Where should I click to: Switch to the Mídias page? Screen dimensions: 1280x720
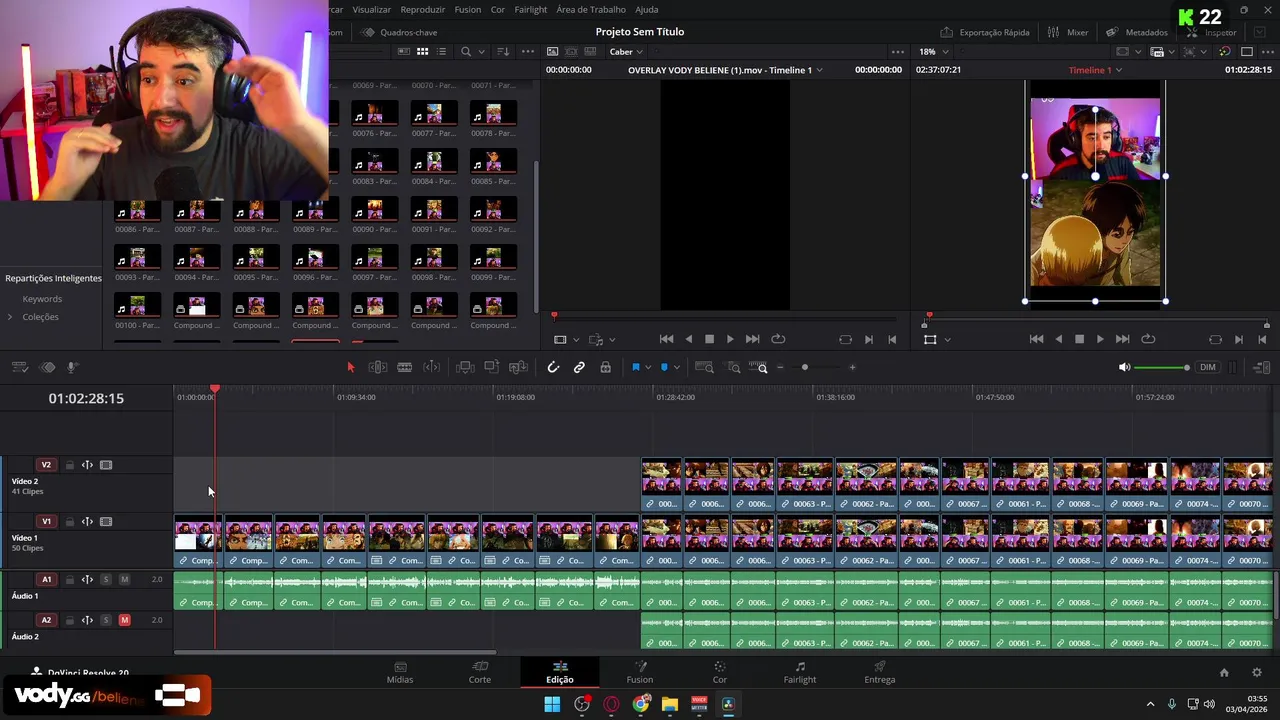pyautogui.click(x=400, y=672)
